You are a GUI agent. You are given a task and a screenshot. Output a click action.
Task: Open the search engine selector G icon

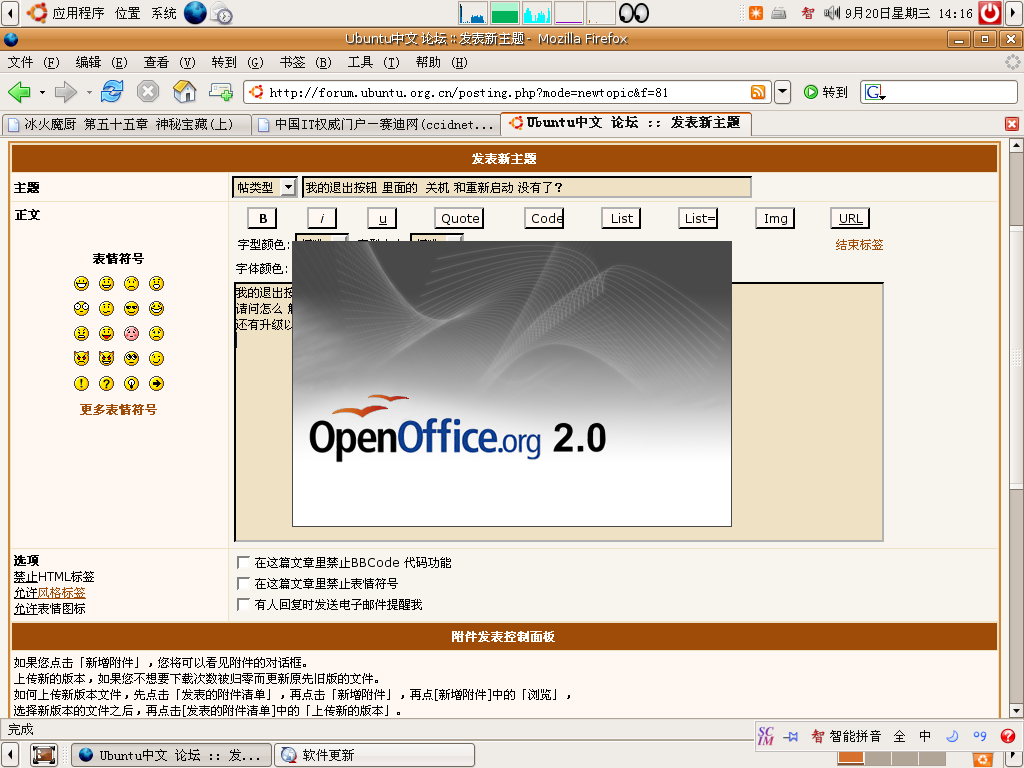(x=874, y=92)
